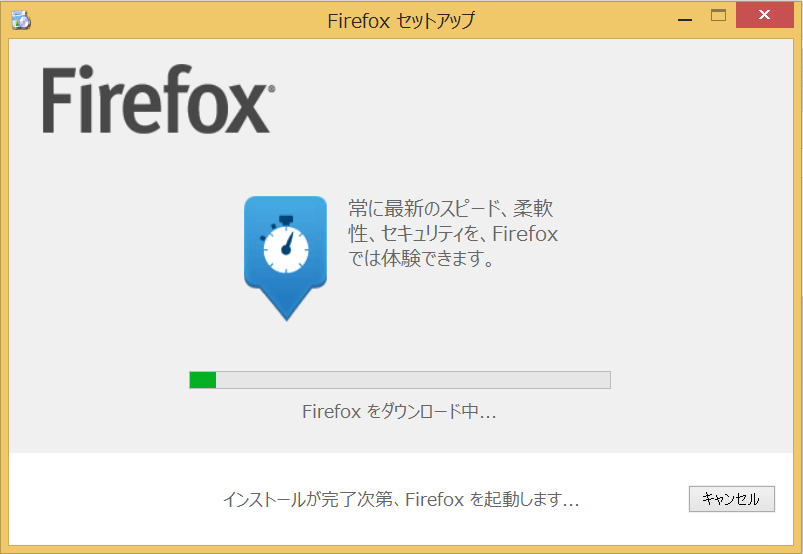Screen dimensions: 803x554
Task: Click the white footer area left of message
Action: point(113,499)
